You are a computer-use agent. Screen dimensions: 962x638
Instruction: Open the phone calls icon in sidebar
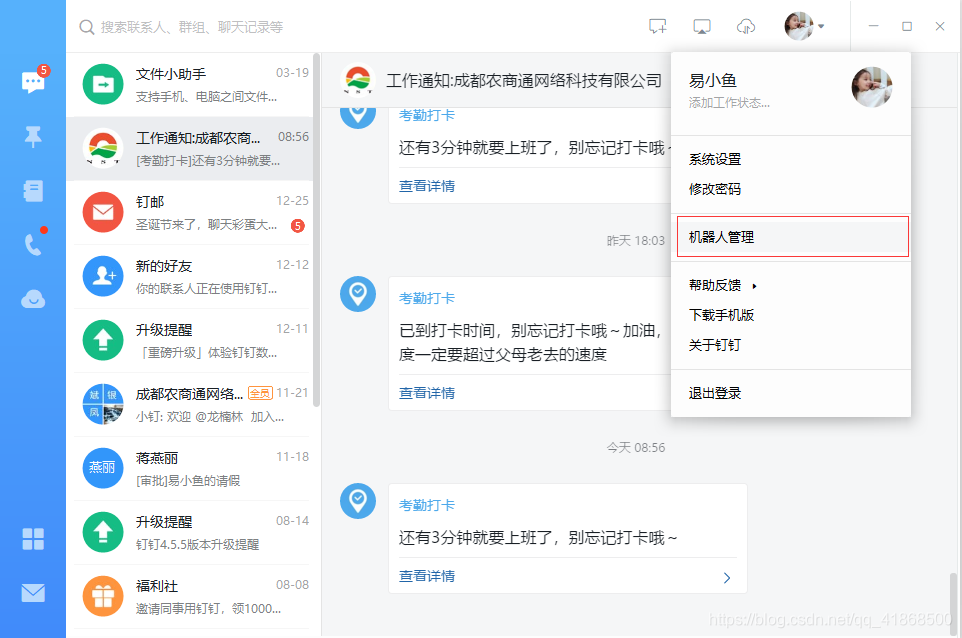(x=33, y=245)
